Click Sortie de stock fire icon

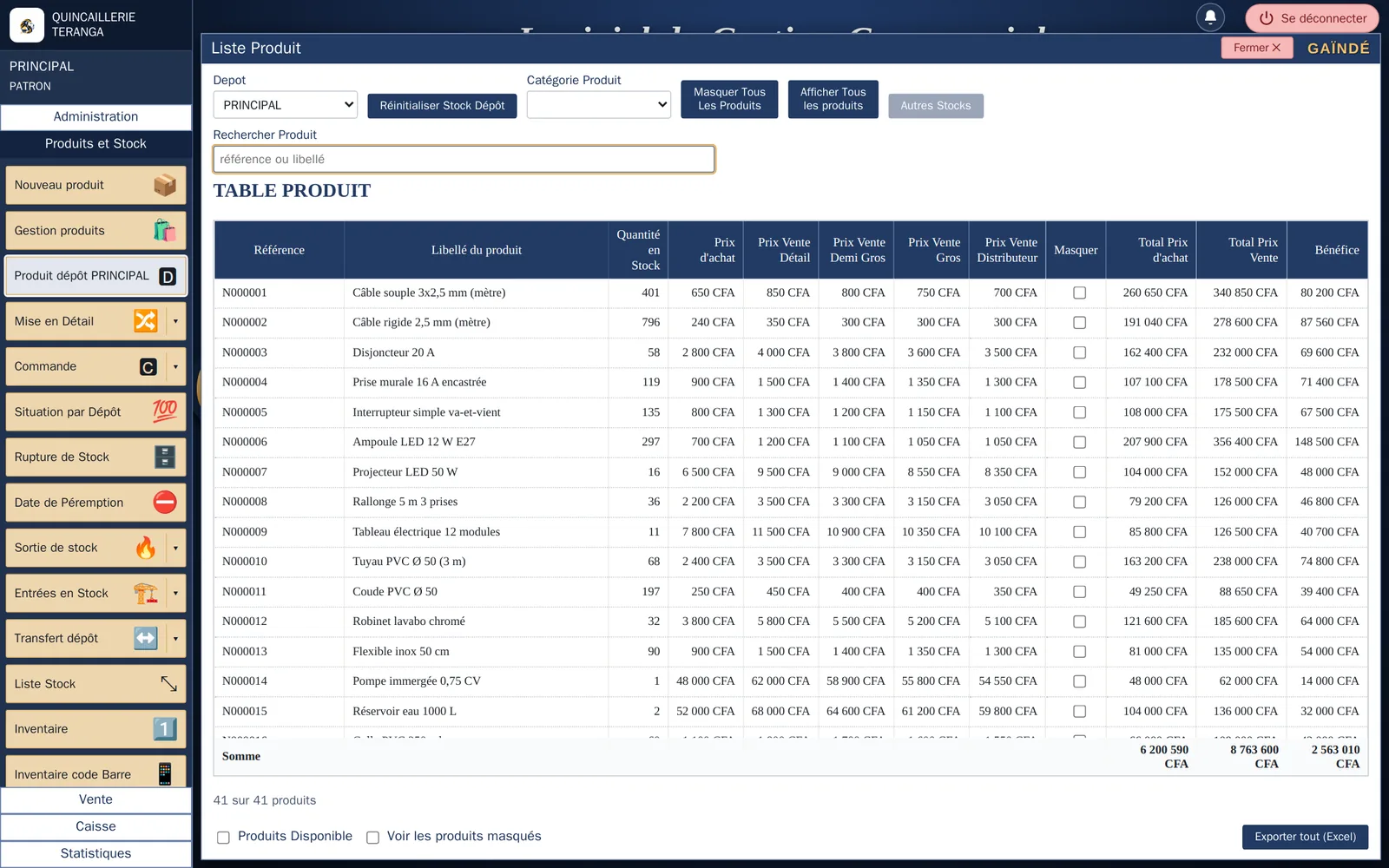coord(146,548)
